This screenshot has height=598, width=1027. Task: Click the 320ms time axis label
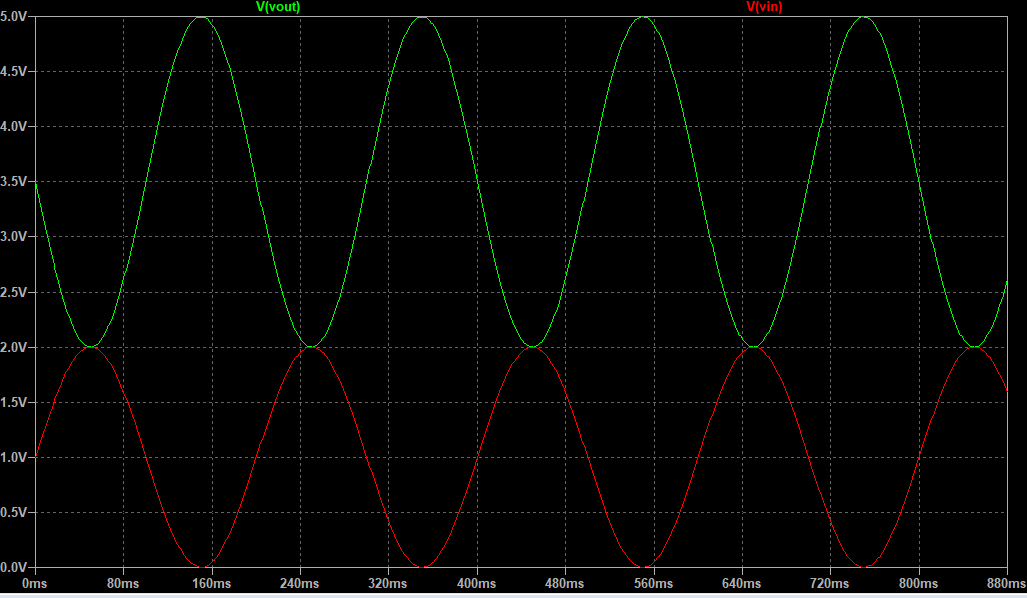click(x=388, y=583)
